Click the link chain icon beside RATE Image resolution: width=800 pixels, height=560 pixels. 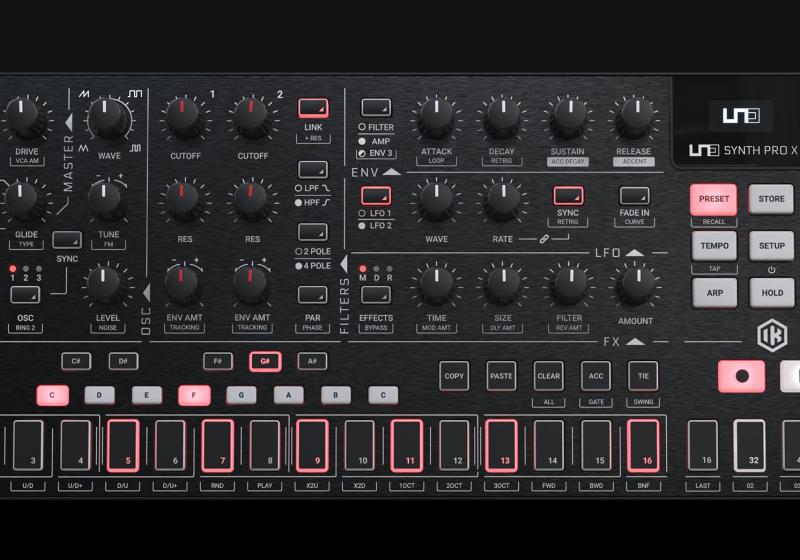coord(544,239)
